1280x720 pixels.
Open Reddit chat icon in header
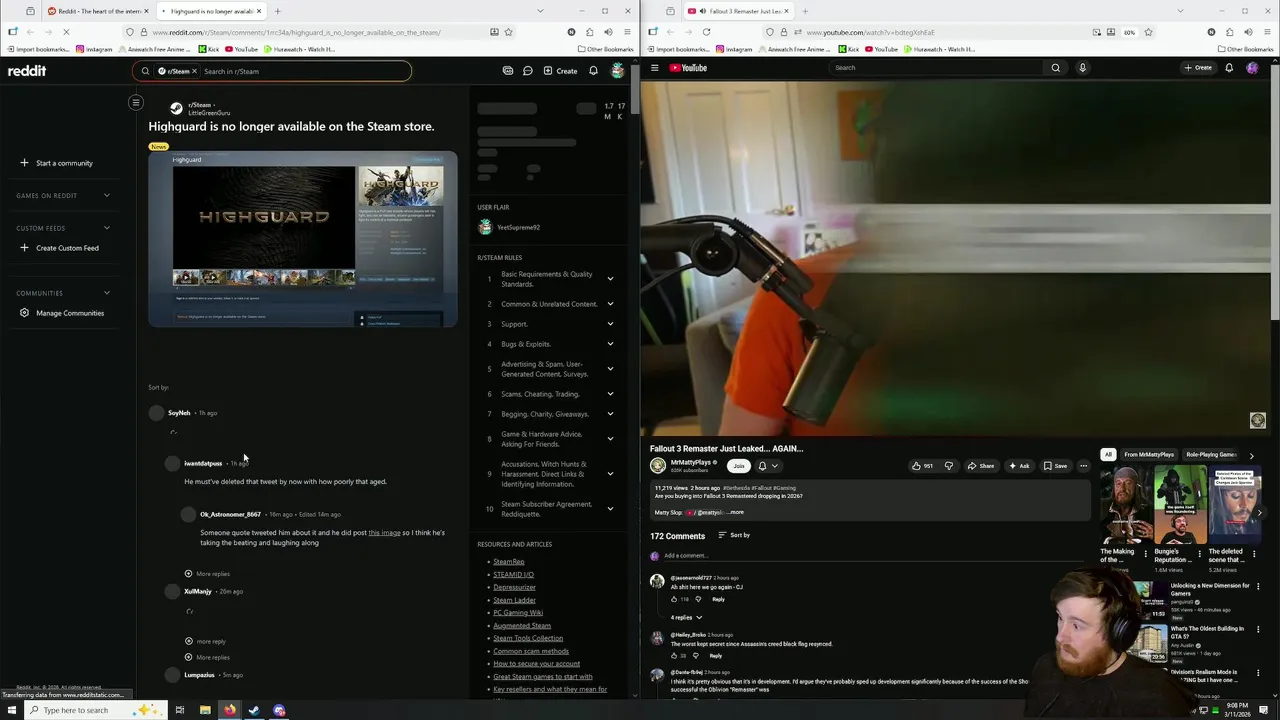pos(527,71)
